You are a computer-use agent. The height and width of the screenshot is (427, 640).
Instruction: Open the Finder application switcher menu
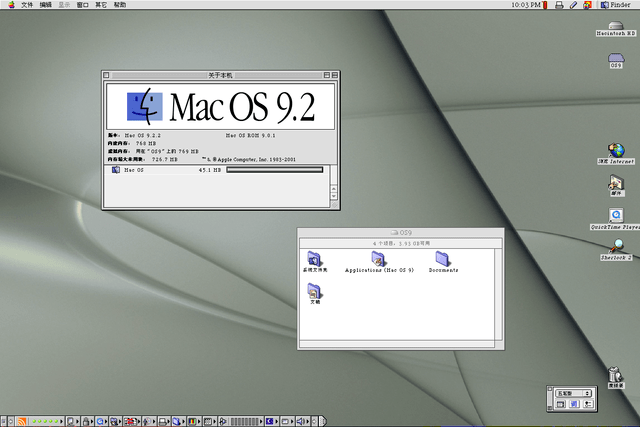tap(613, 5)
